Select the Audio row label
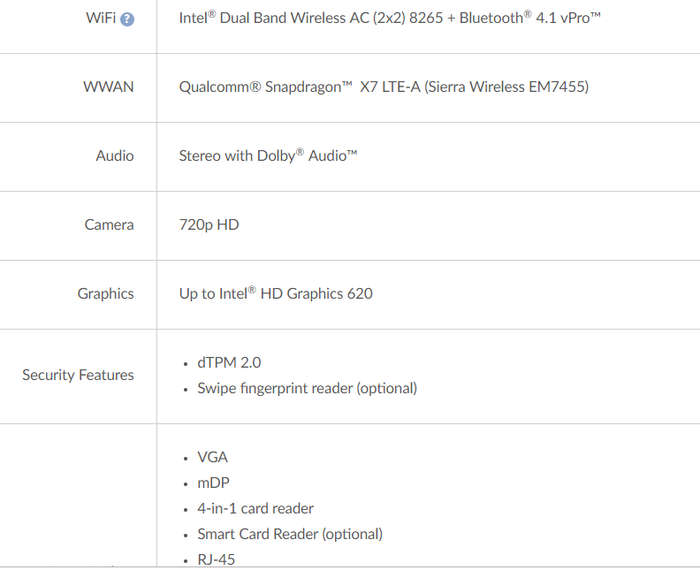700x570 pixels. [x=115, y=156]
